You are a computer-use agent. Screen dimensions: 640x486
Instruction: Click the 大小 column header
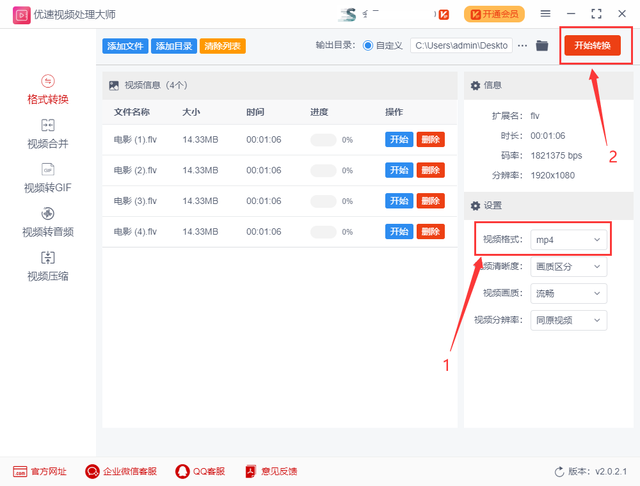[x=191, y=112]
